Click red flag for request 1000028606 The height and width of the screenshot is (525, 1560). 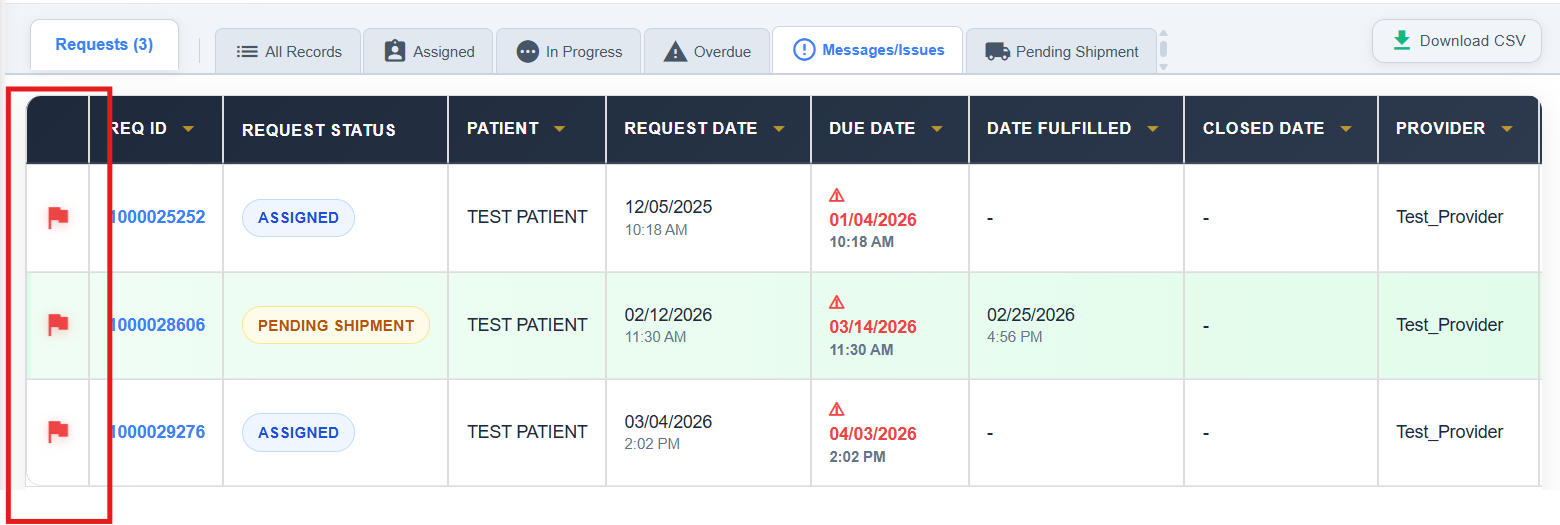point(58,324)
